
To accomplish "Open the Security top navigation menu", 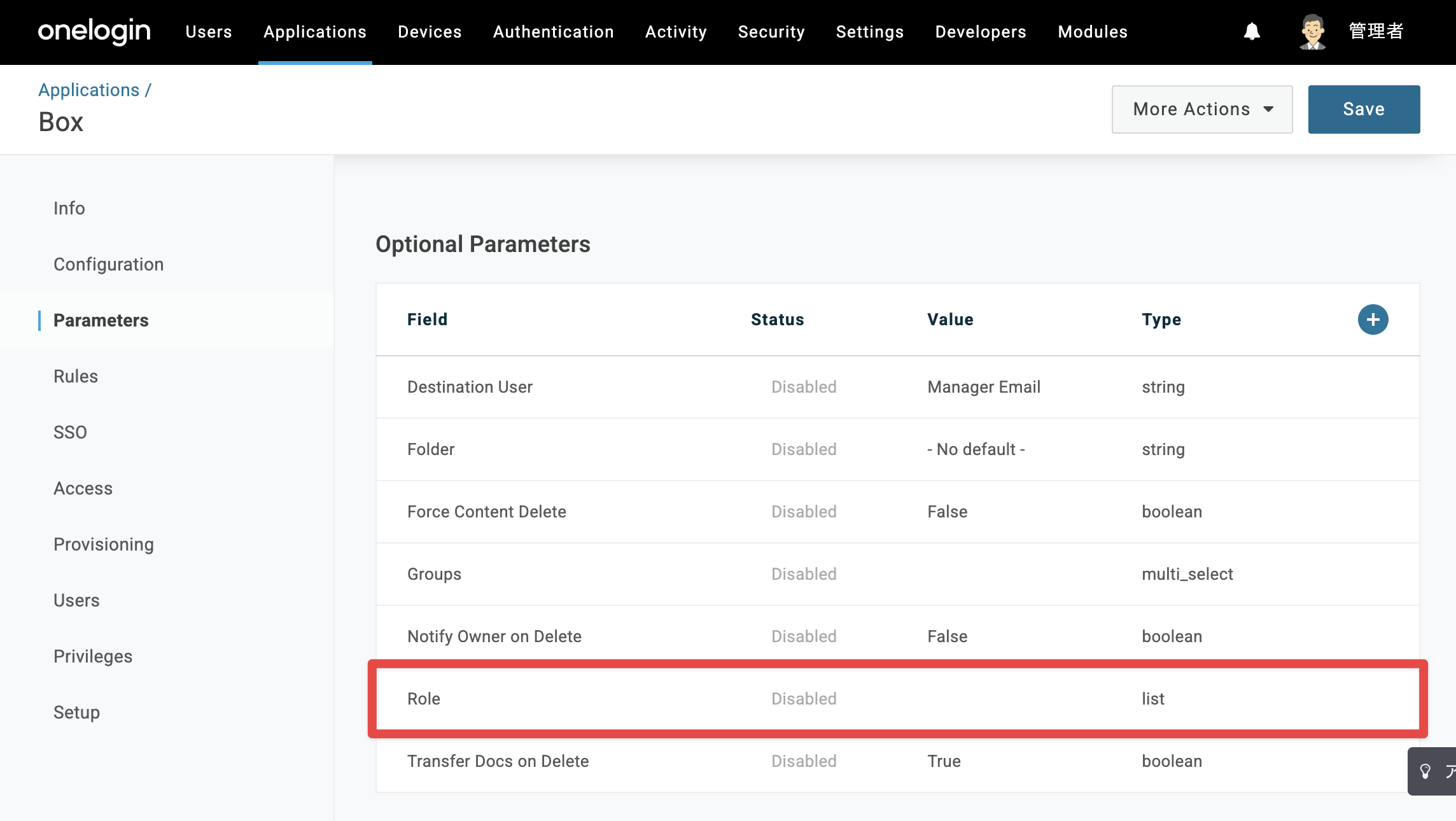I will (771, 32).
